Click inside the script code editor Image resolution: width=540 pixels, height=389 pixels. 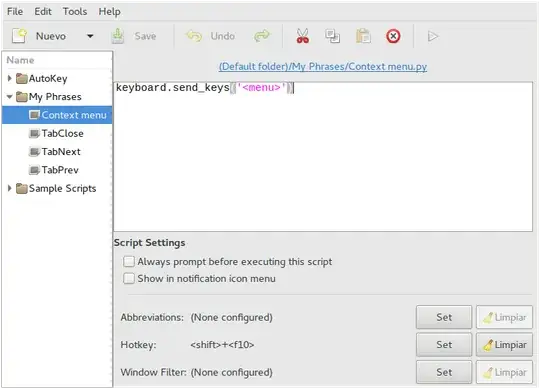click(323, 157)
